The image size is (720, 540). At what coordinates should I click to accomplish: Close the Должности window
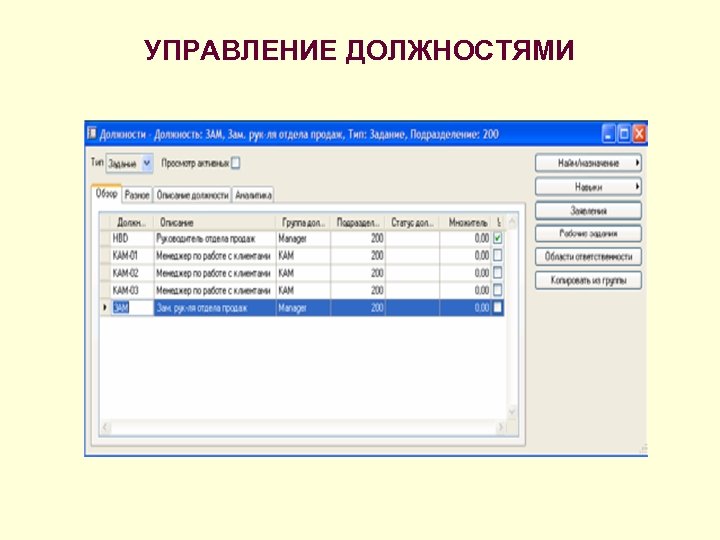pos(639,134)
